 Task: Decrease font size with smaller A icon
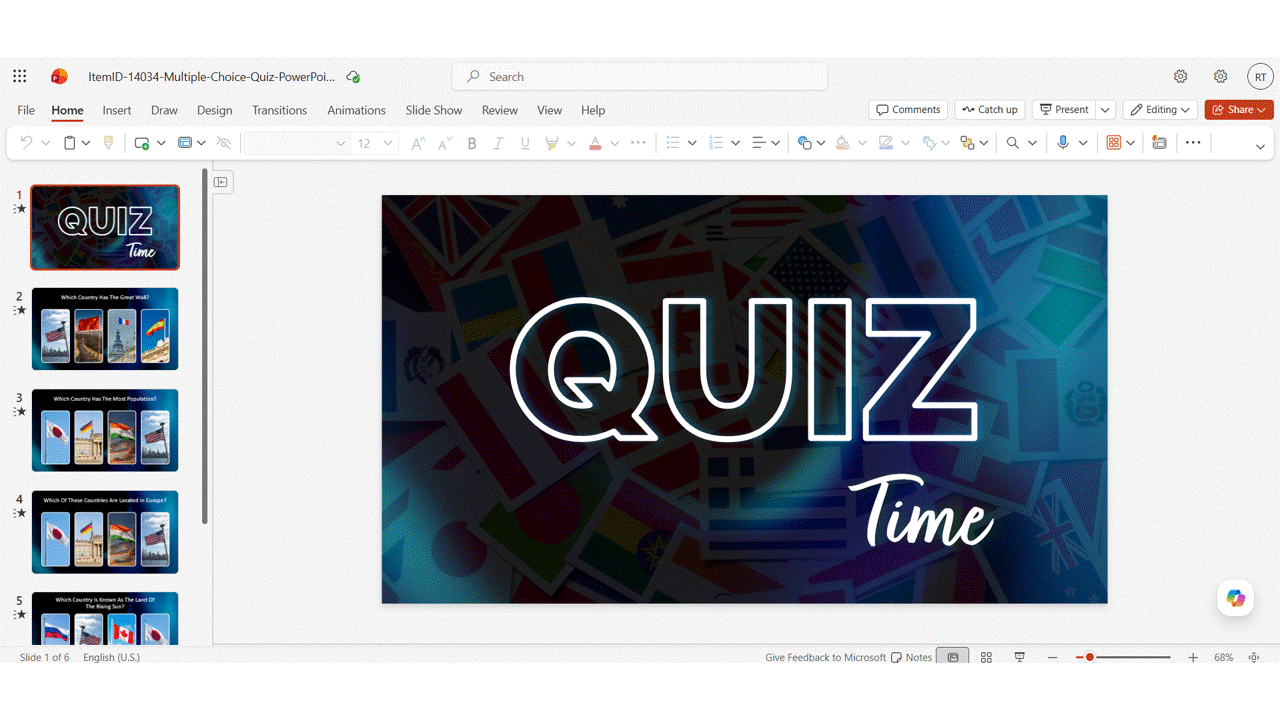(x=446, y=143)
